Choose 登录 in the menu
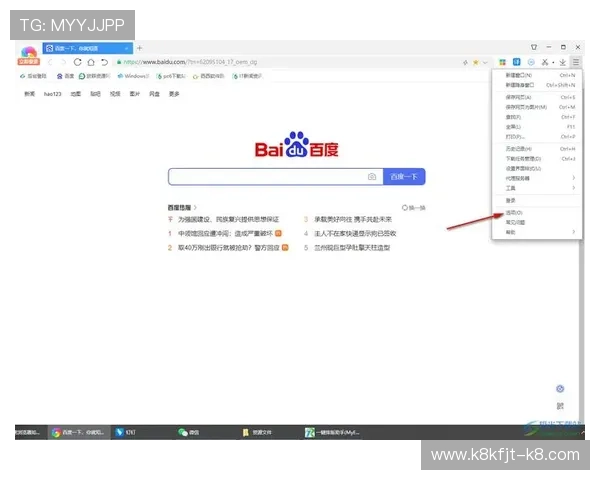 click(538, 200)
